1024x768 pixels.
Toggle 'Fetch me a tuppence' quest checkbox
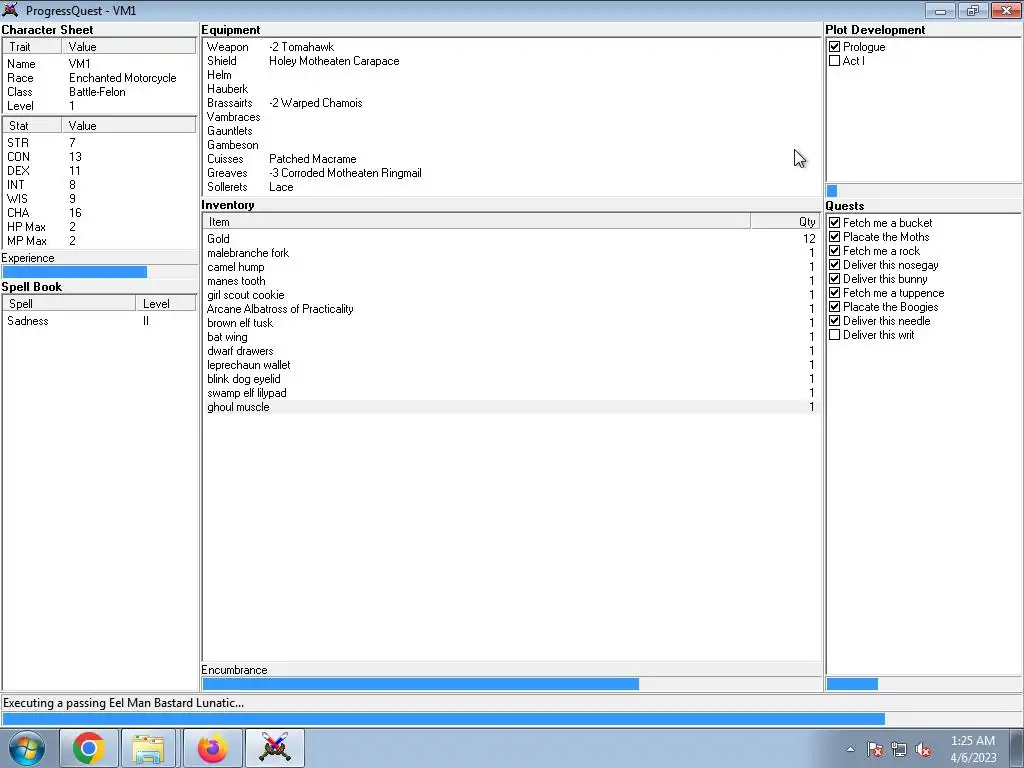pos(835,293)
